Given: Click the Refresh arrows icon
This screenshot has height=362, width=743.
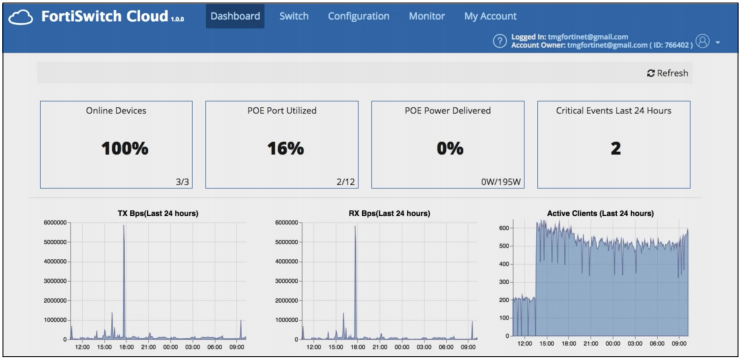Looking at the screenshot, I should (651, 73).
